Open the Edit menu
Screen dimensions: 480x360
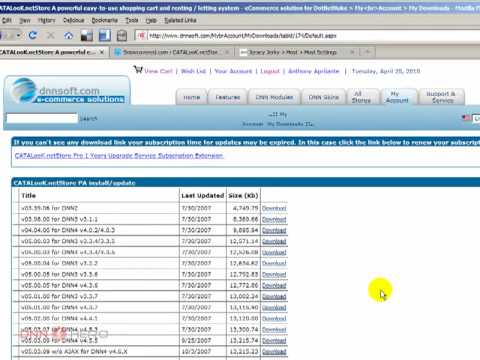pyautogui.click(x=7, y=20)
